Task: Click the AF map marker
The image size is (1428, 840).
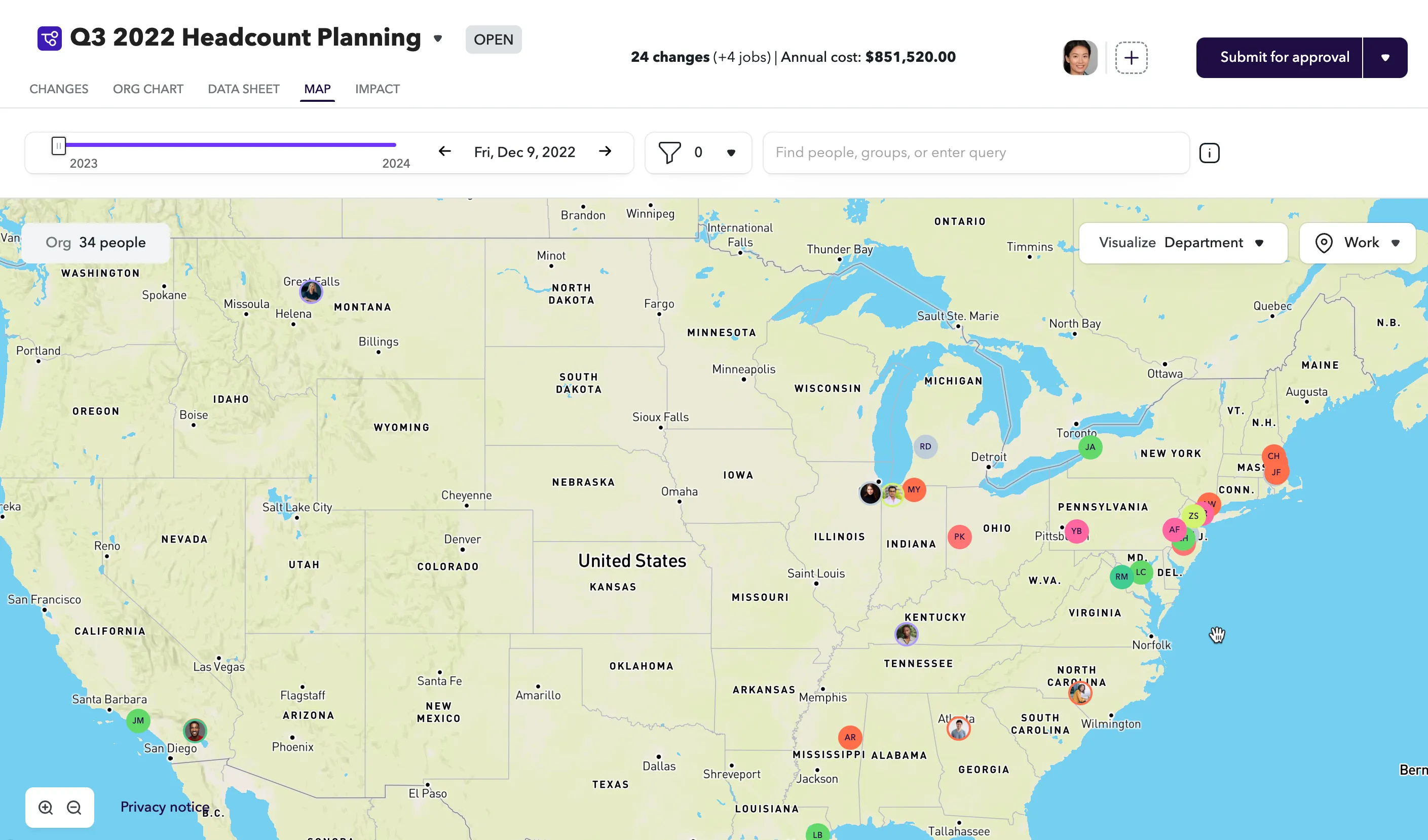Action: point(1174,529)
